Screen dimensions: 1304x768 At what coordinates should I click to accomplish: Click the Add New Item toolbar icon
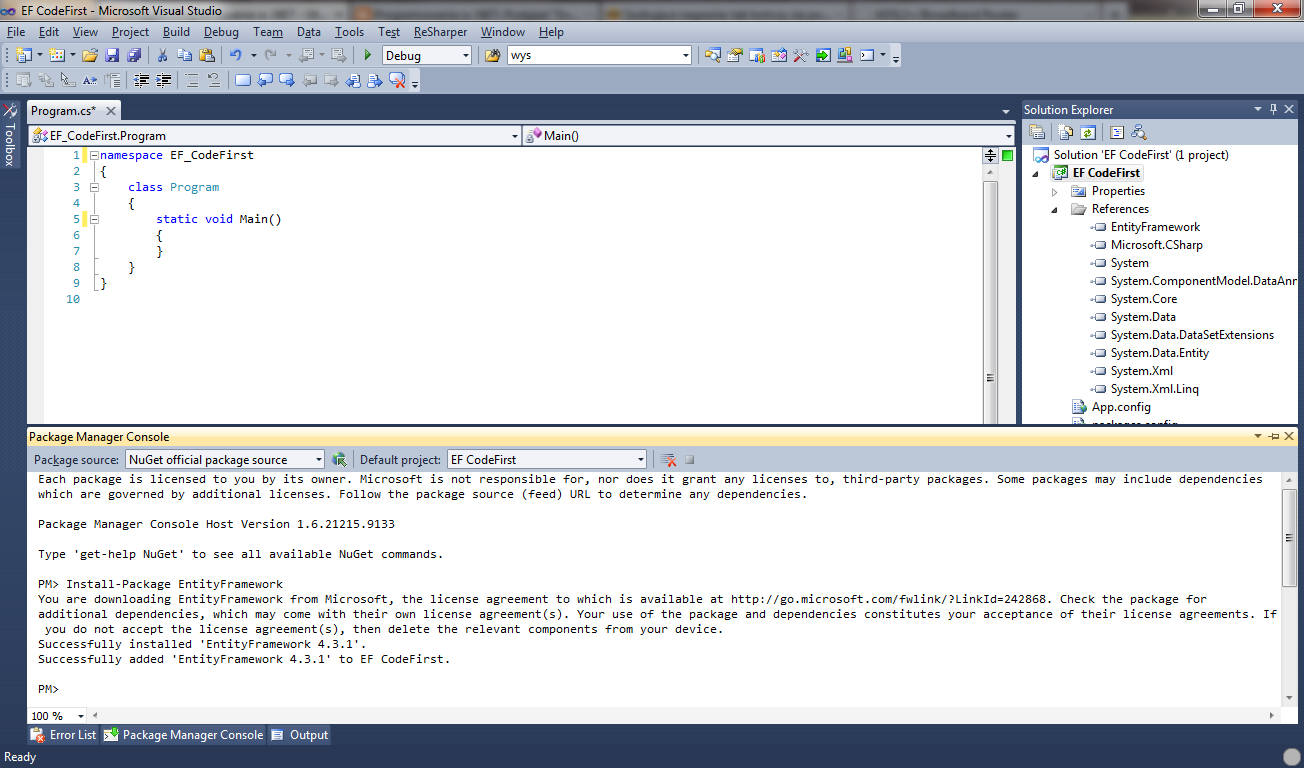(57, 55)
